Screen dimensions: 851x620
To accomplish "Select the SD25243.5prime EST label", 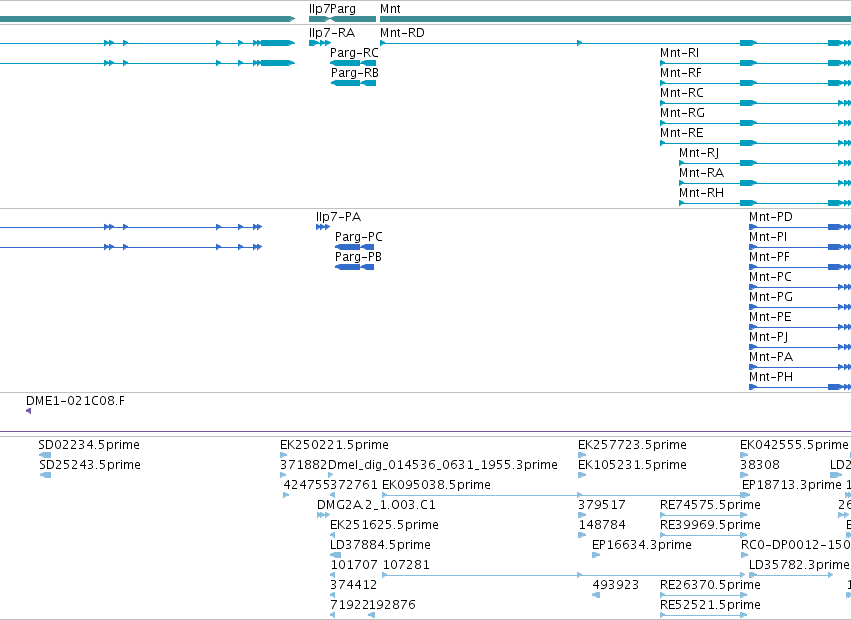I will [x=90, y=465].
